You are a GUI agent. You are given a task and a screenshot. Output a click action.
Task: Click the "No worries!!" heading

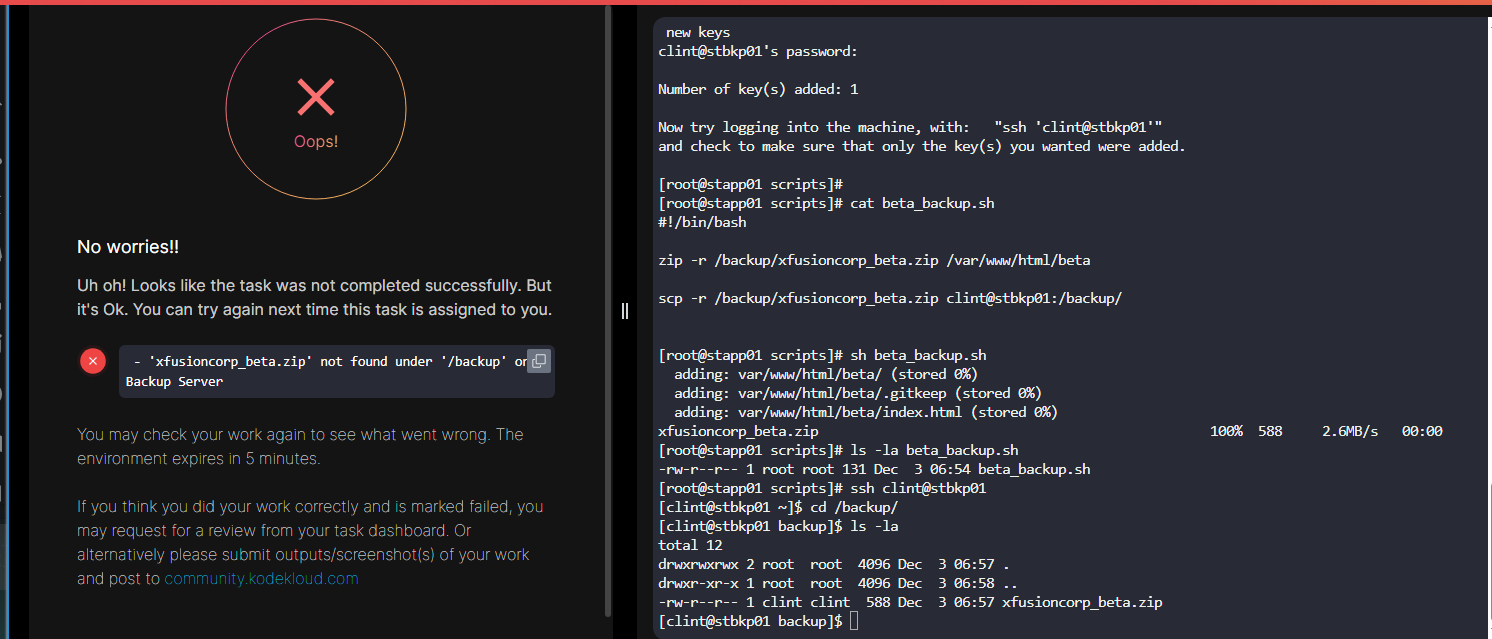click(x=128, y=247)
